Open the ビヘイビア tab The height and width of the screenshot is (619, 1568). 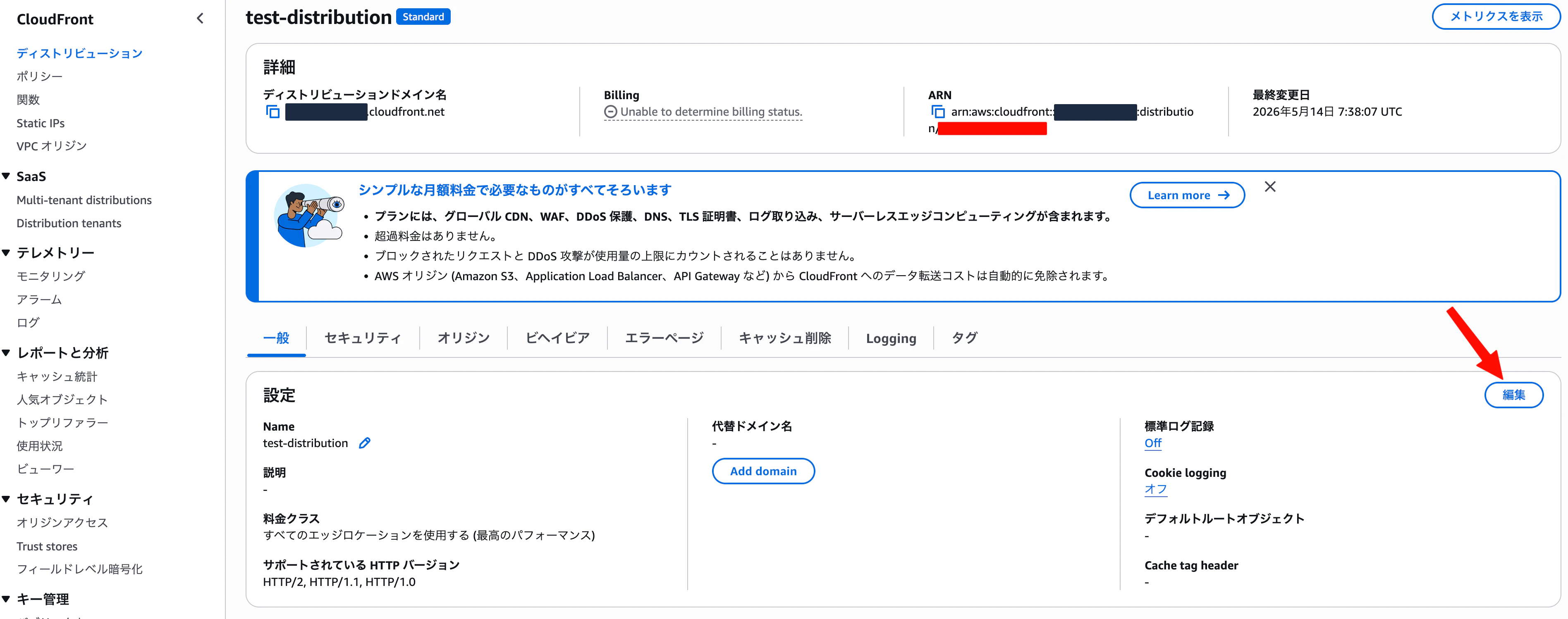point(557,338)
